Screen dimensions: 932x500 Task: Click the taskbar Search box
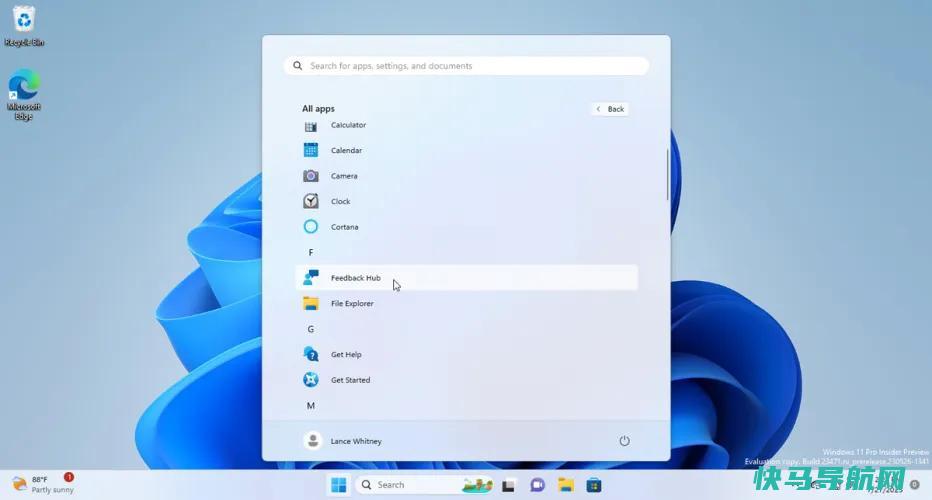pos(425,485)
